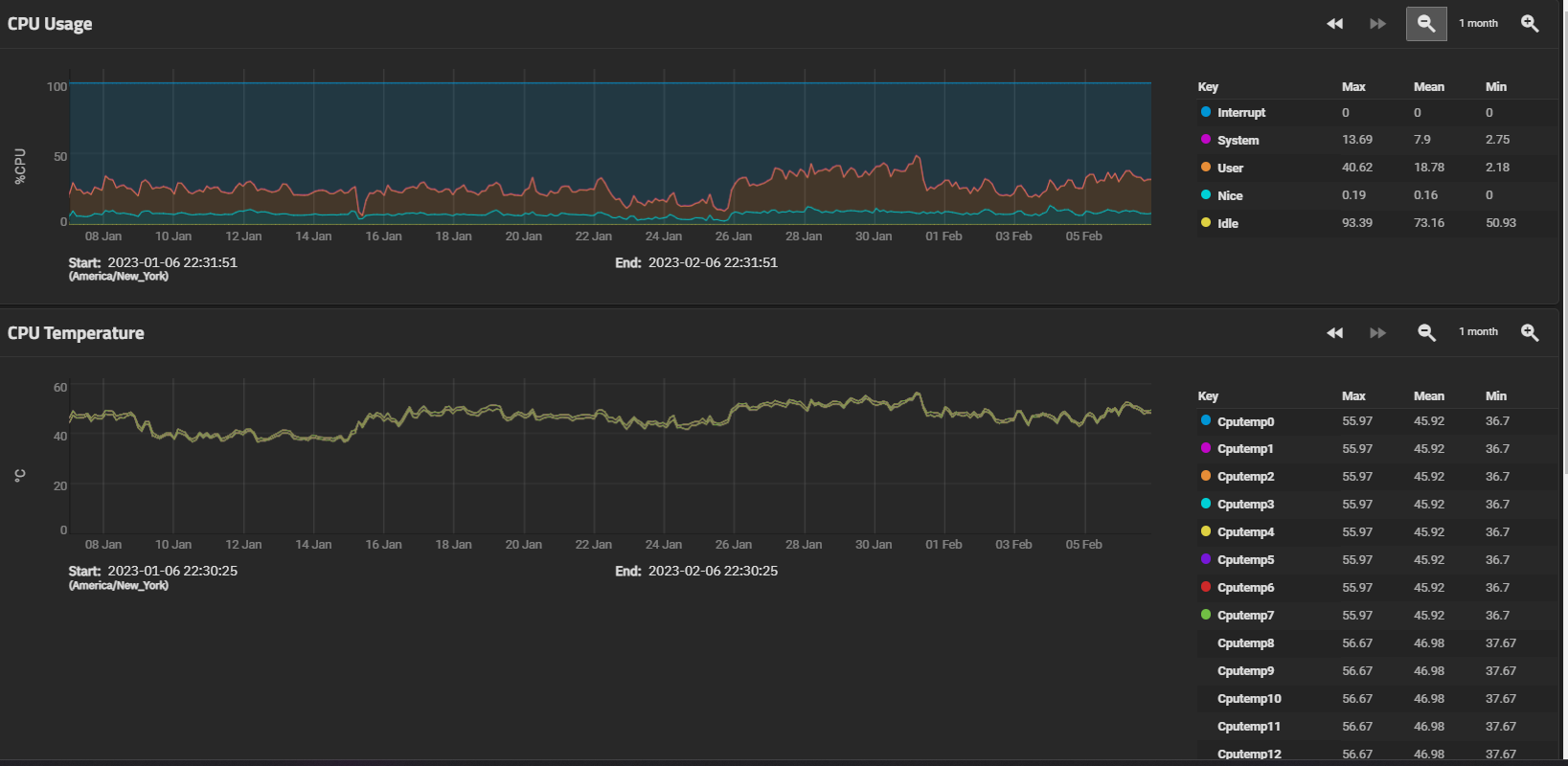The image size is (1568, 766).
Task: Click the Idle mean value 73.16
Action: pos(1429,223)
